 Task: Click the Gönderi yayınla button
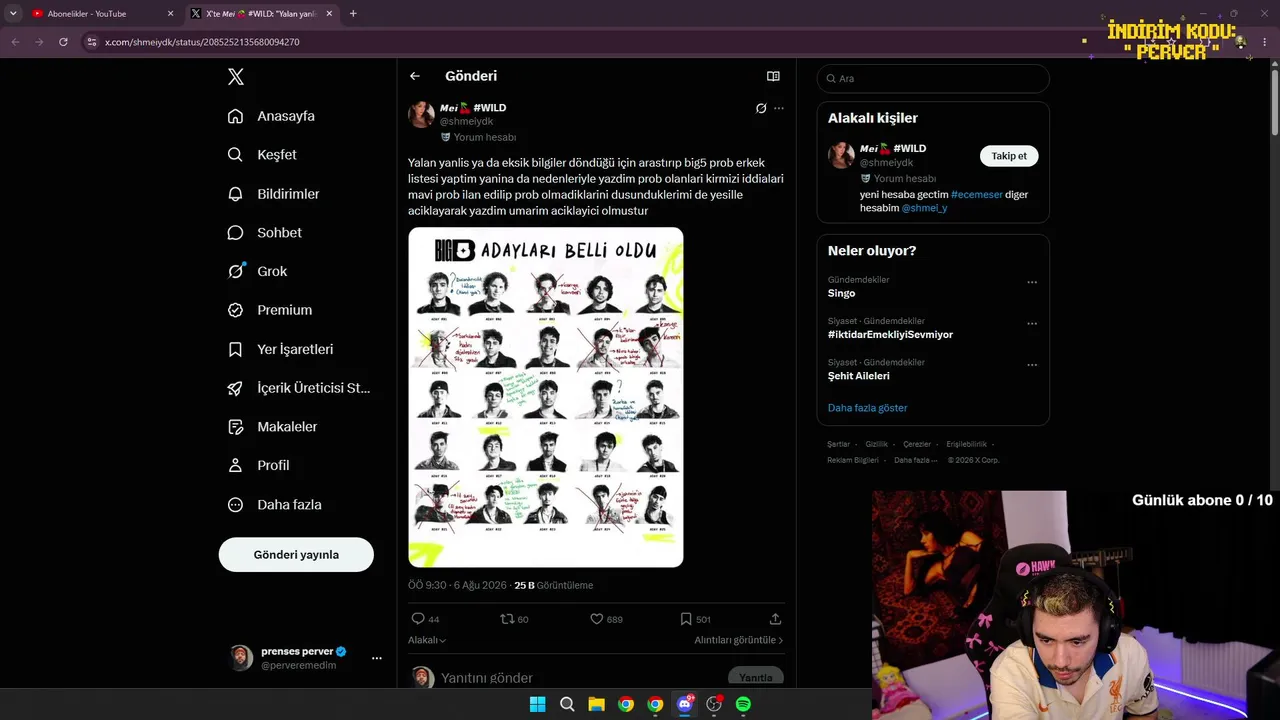click(x=296, y=555)
